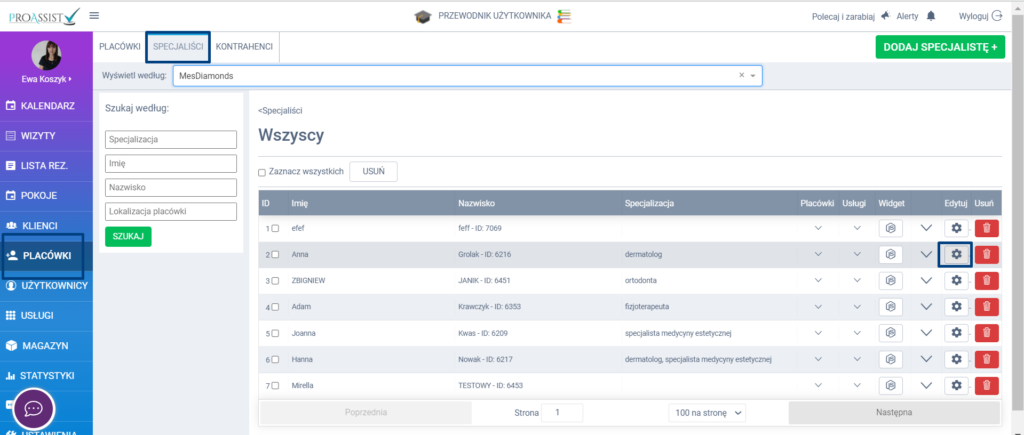Click the Specjalizacja search field

170,140
